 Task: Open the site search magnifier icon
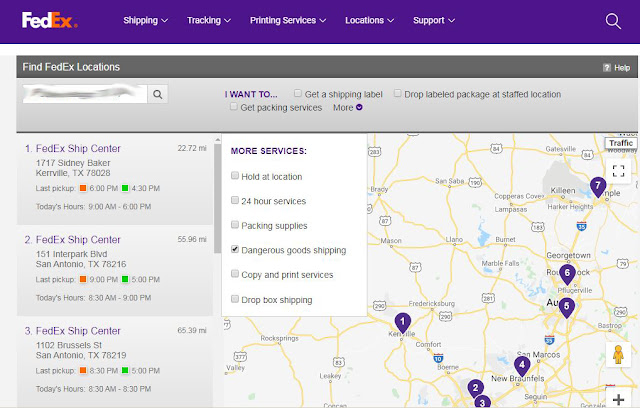tap(613, 21)
